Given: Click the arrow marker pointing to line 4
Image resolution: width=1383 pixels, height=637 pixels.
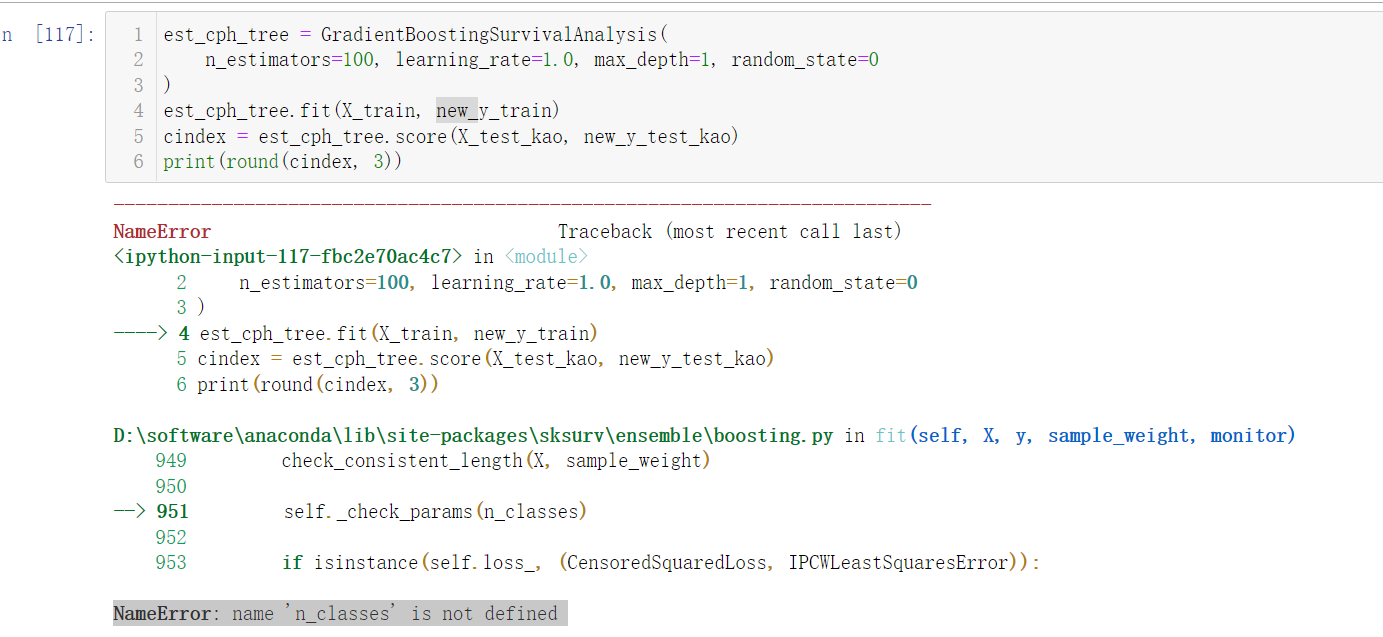Looking at the screenshot, I should click(140, 332).
